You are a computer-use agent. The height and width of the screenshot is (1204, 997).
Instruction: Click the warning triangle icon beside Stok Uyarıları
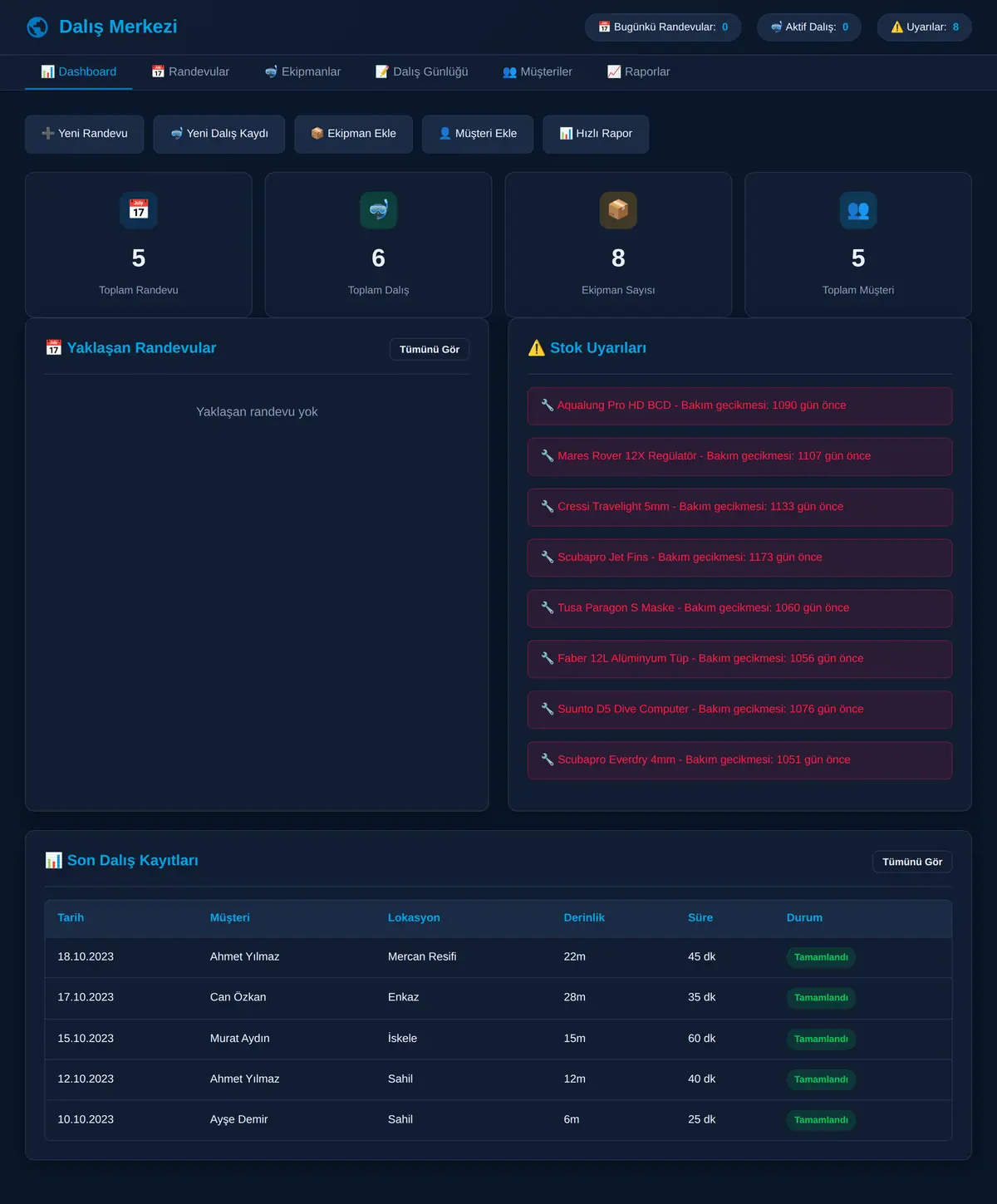pos(537,348)
